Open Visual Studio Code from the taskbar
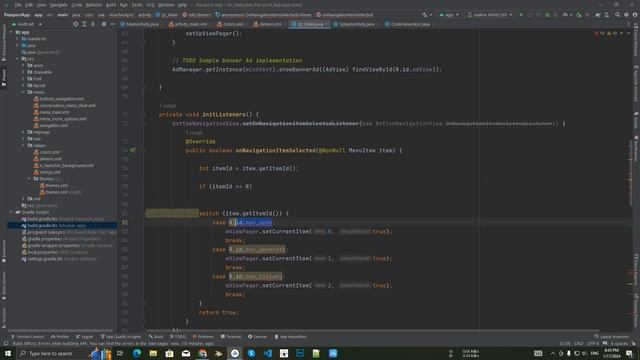The width and height of the screenshot is (640, 360). coord(267,353)
